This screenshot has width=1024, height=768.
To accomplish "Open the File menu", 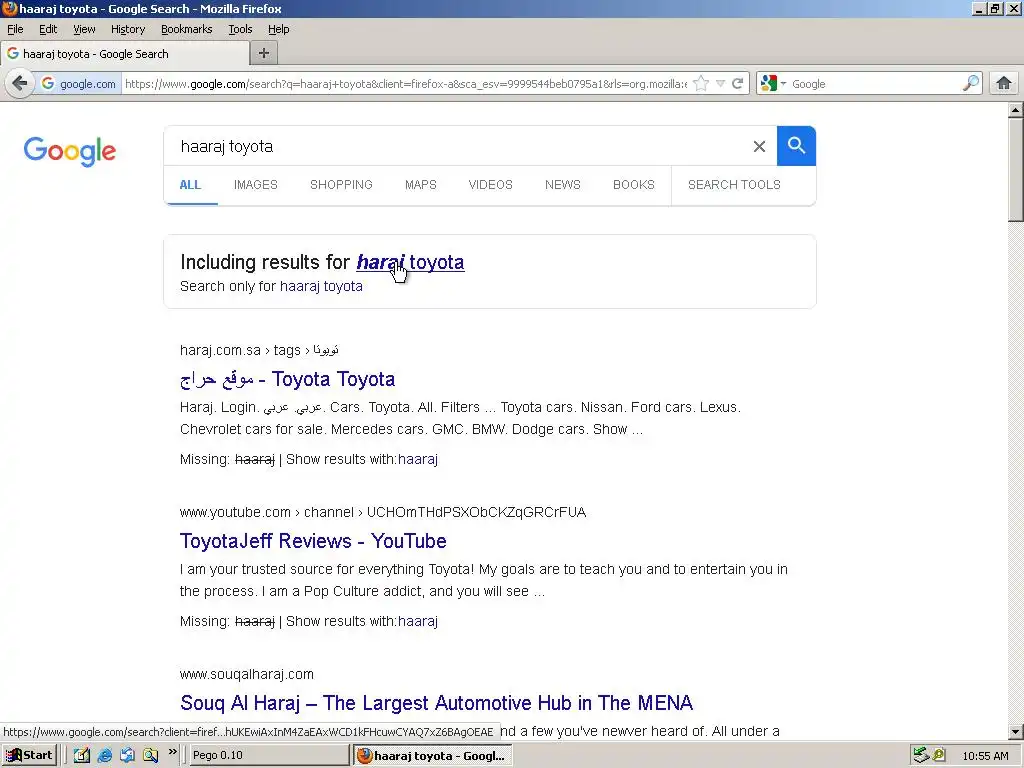I will pyautogui.click(x=15, y=29).
